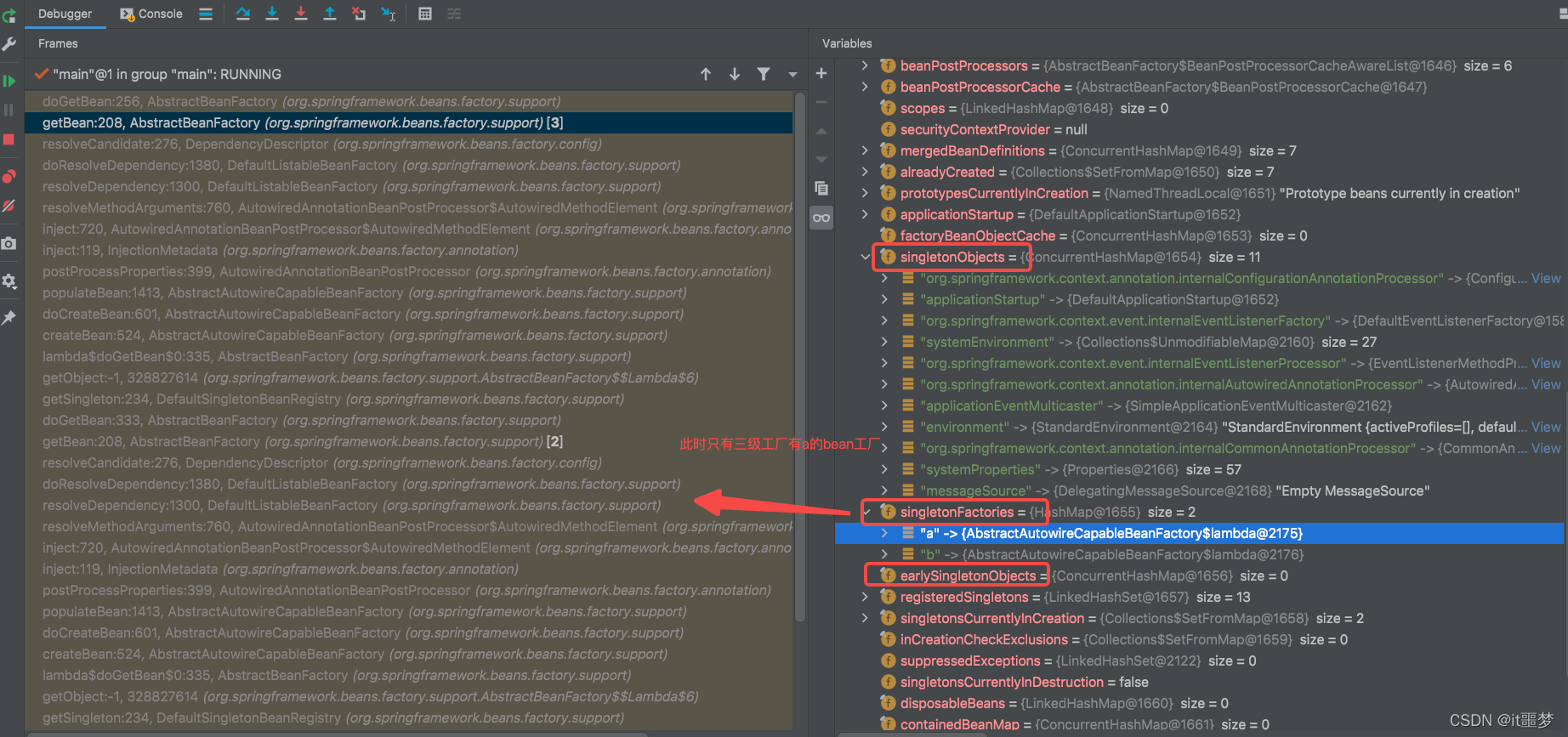Screen dimensions: 1568x737
Task: Select frame getBean:208 AbstractBeanFactory [3]
Action: coord(410,122)
